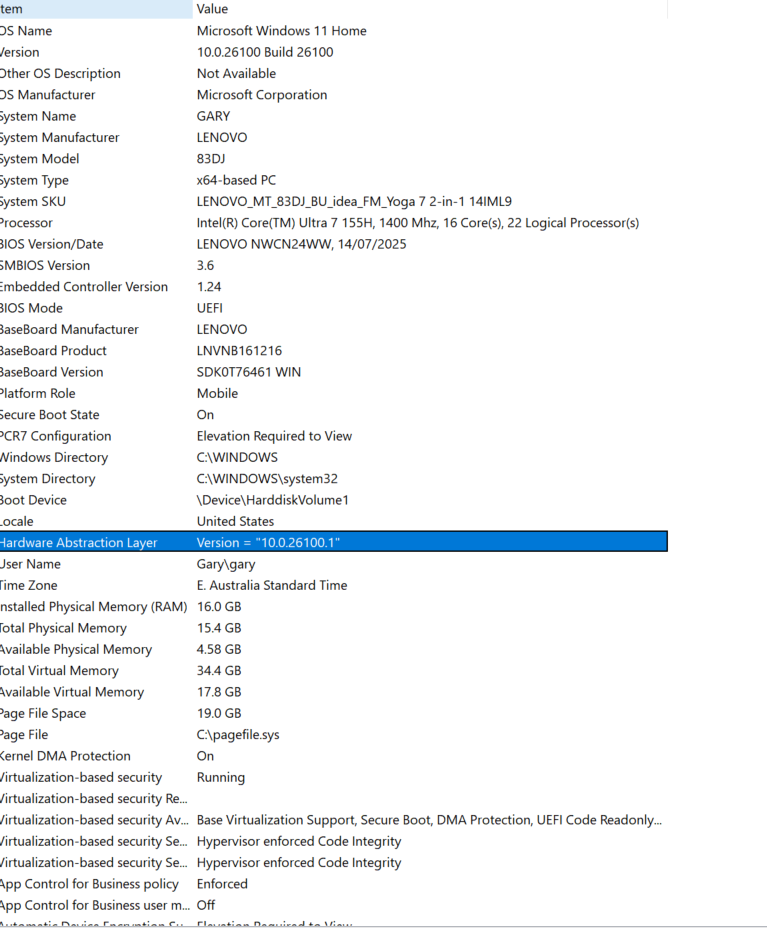
Task: Select Installed Physical Memory (RAM) row
Action: [334, 606]
